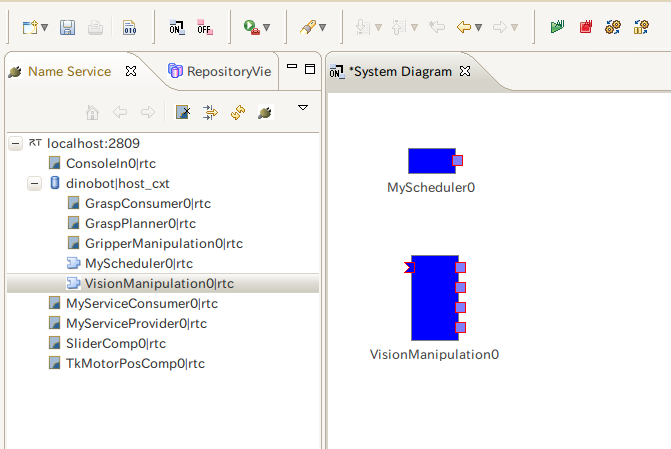Open online system editor with the ON icon
671x449 pixels.
coord(177,27)
